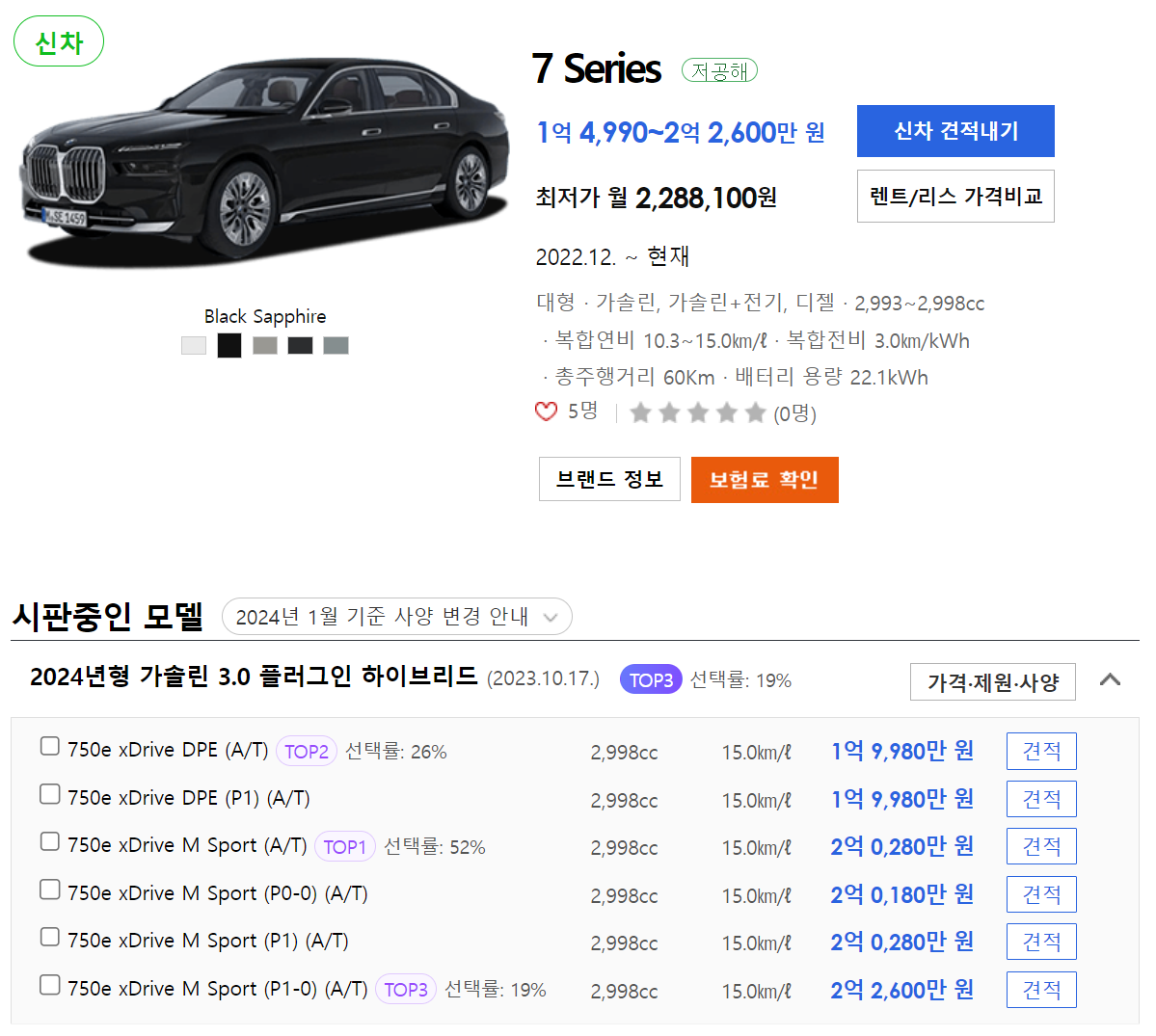Select the blue-gray color swatch
Viewport: 1156px width, 1036px height.
pos(336,346)
